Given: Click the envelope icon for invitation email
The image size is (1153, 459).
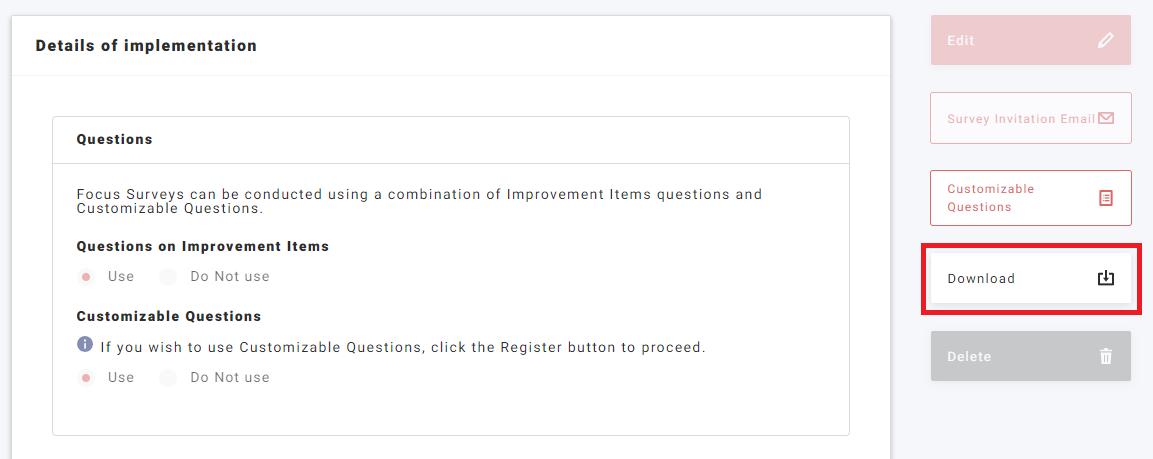Looking at the screenshot, I should (x=1106, y=118).
